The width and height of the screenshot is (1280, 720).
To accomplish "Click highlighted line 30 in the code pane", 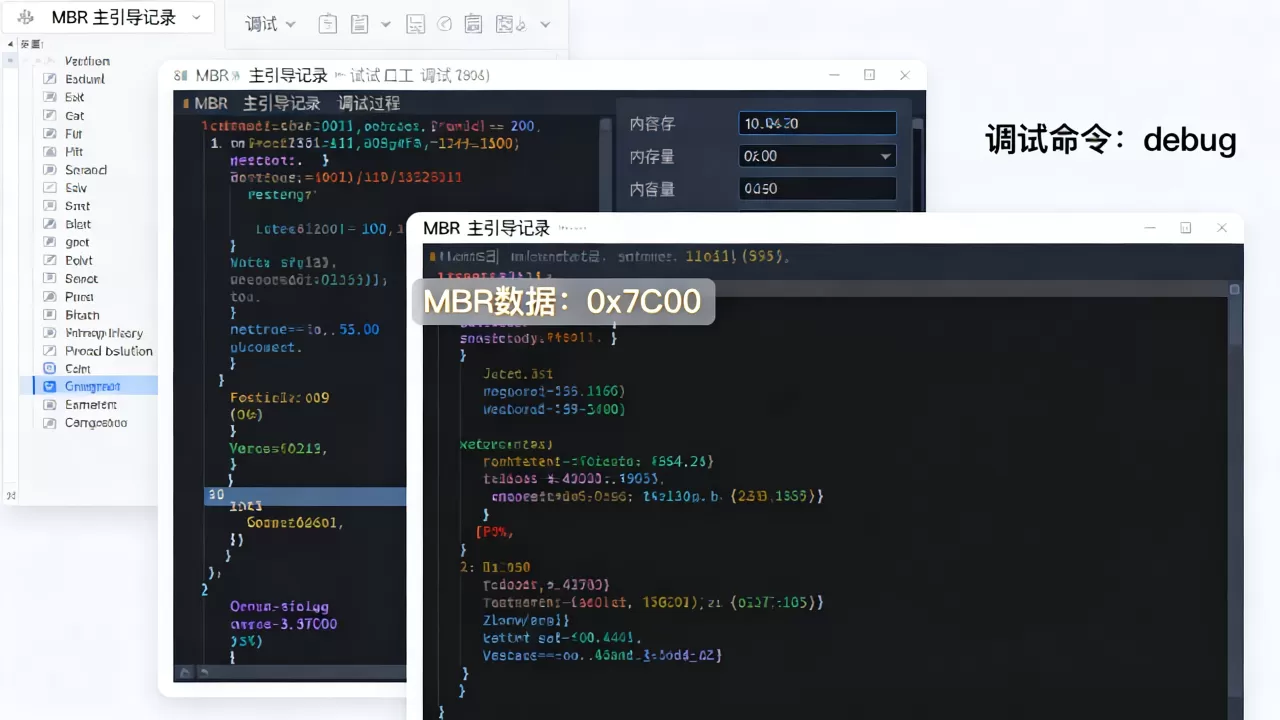I will (305, 496).
